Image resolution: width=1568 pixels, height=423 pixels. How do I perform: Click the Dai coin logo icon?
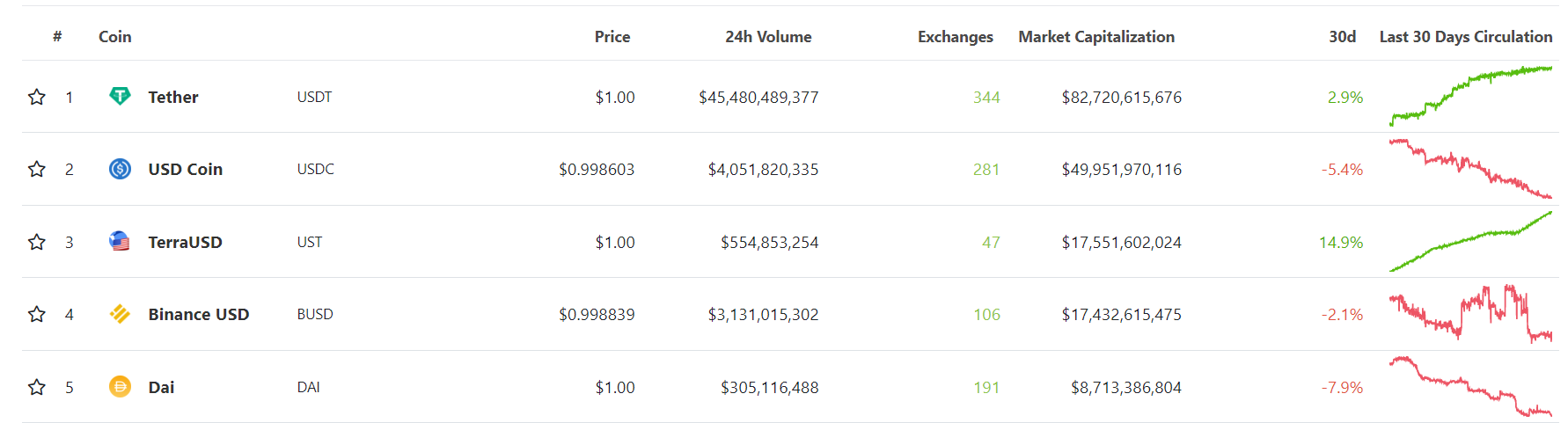pyautogui.click(x=120, y=387)
